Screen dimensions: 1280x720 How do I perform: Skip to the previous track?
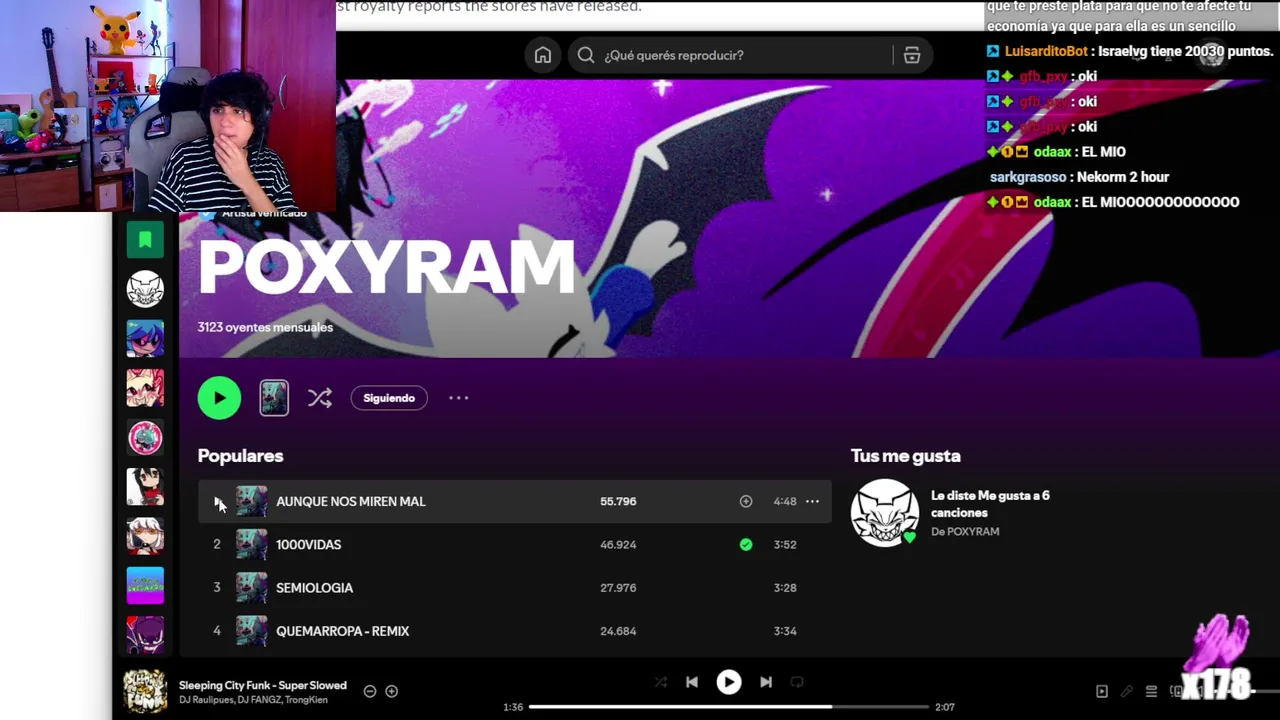(692, 682)
